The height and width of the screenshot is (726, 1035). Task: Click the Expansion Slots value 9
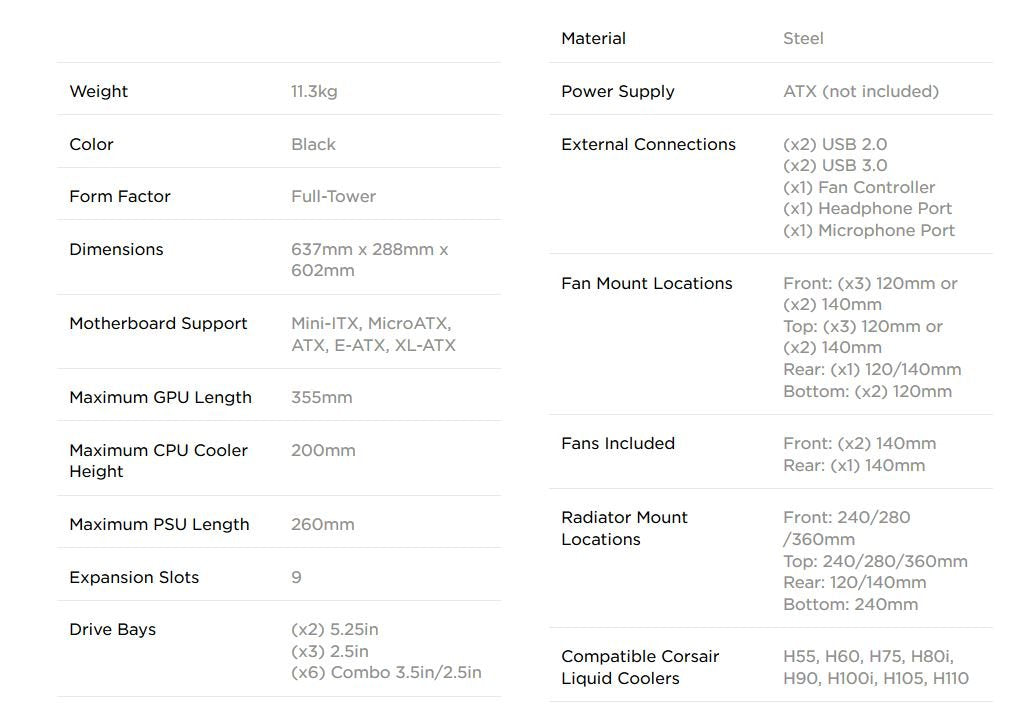click(296, 577)
